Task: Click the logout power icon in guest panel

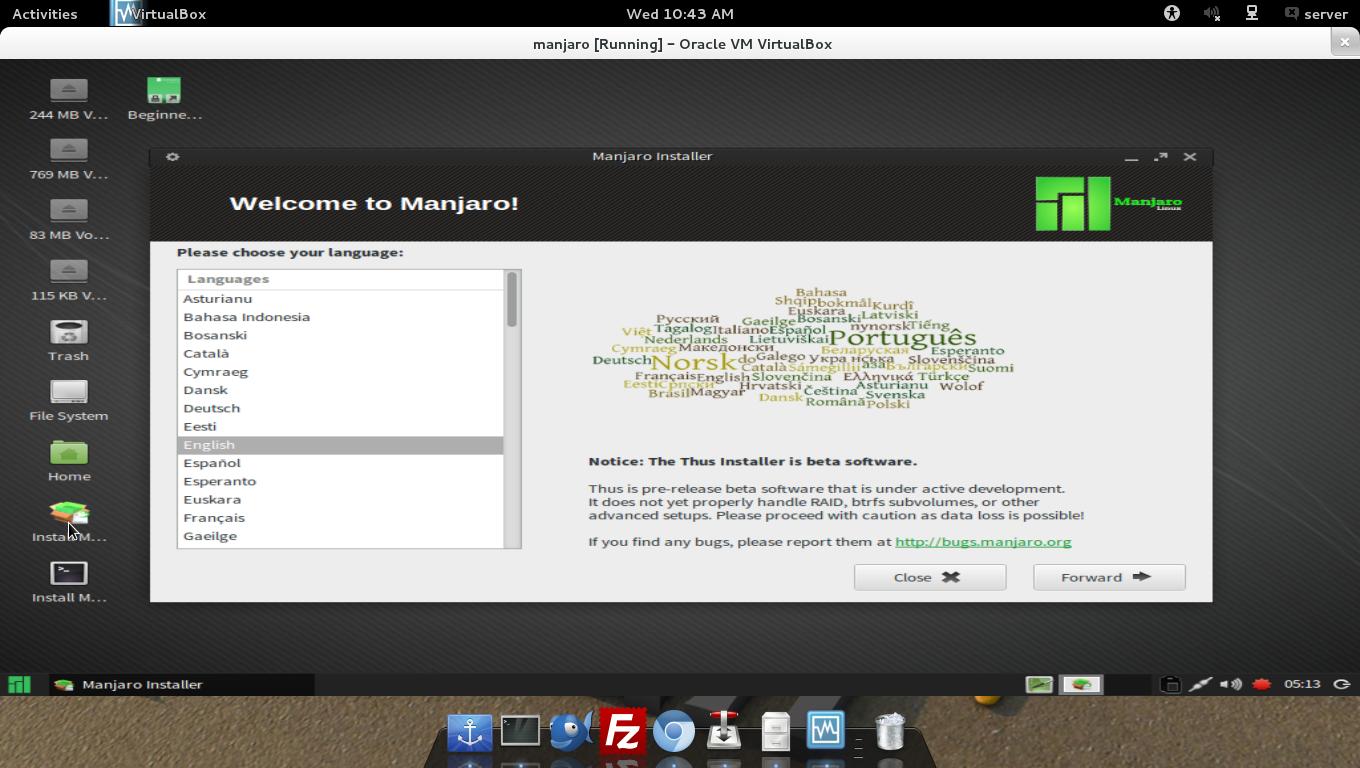Action: [1342, 685]
